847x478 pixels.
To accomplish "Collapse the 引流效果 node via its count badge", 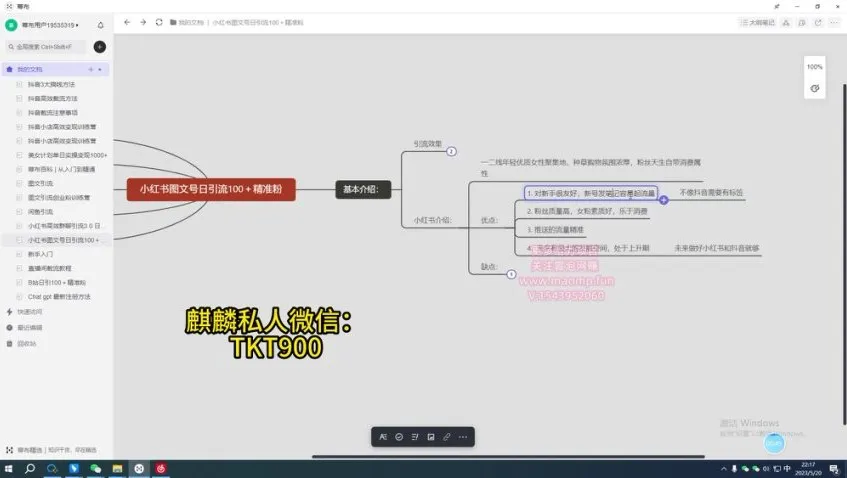I will [451, 152].
